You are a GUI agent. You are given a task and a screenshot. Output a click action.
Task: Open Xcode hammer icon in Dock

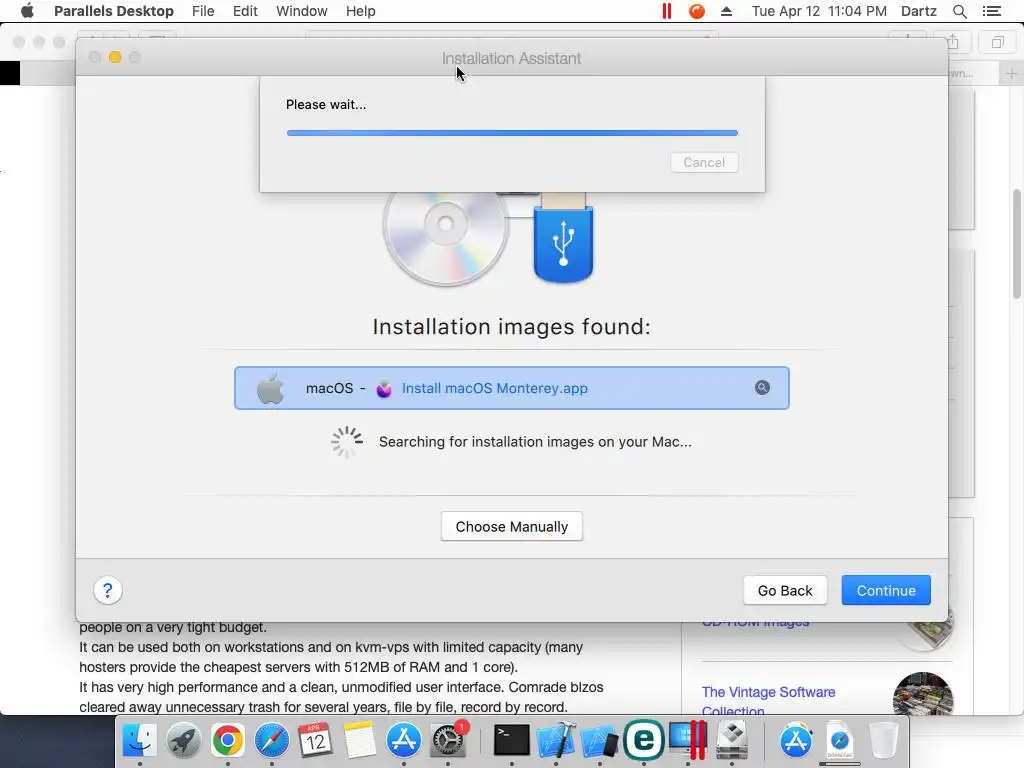coord(556,741)
